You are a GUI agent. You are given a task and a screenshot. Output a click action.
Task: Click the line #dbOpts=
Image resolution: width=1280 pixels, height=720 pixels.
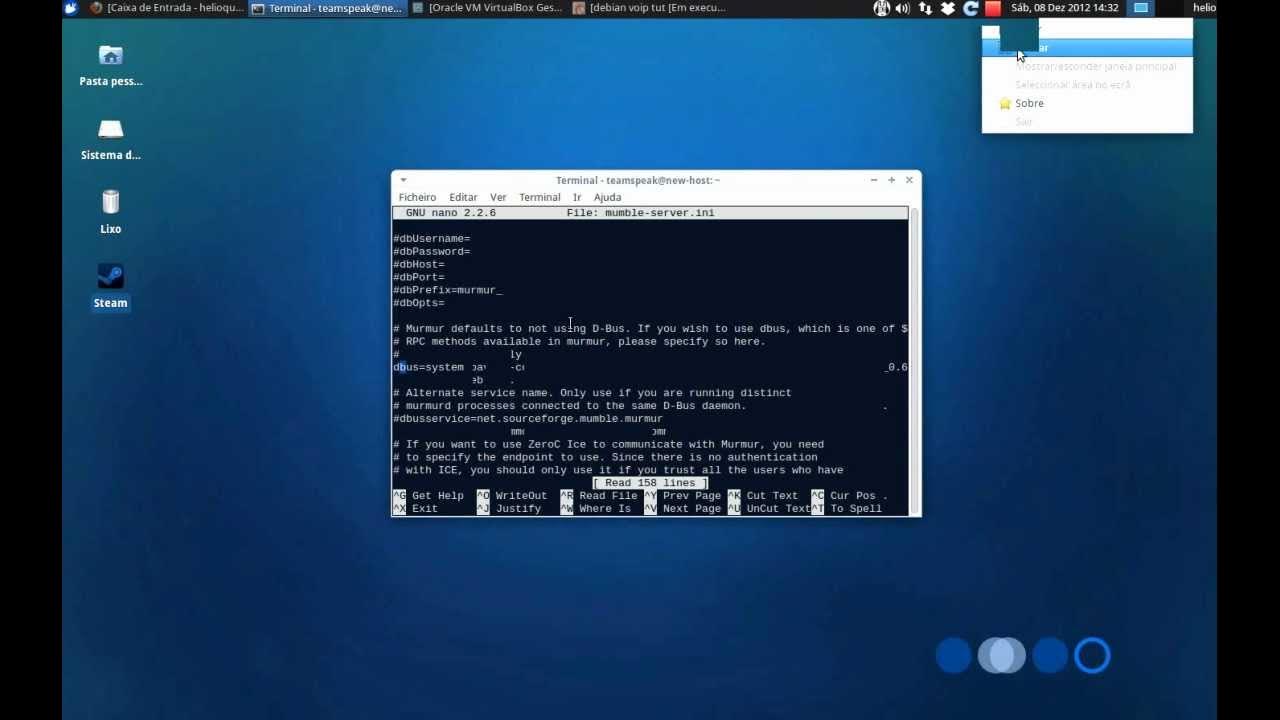click(419, 303)
